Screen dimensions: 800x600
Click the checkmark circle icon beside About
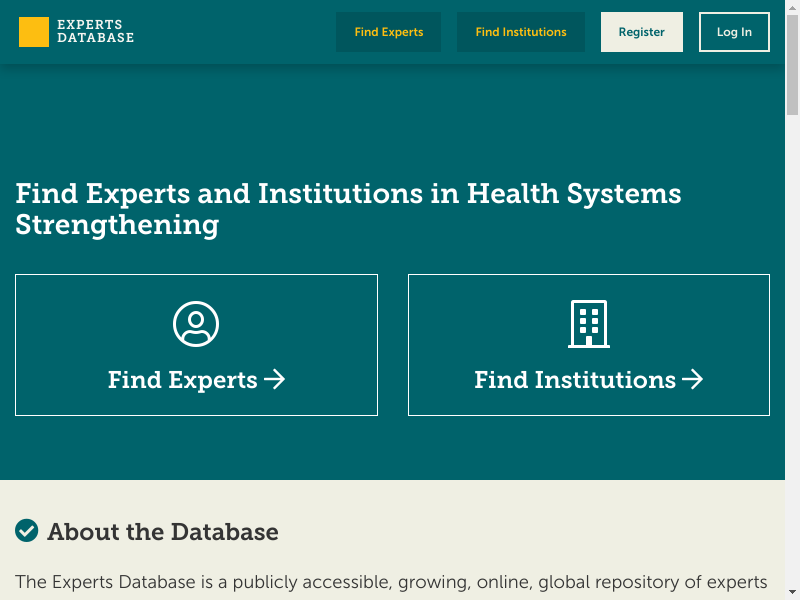(27, 531)
